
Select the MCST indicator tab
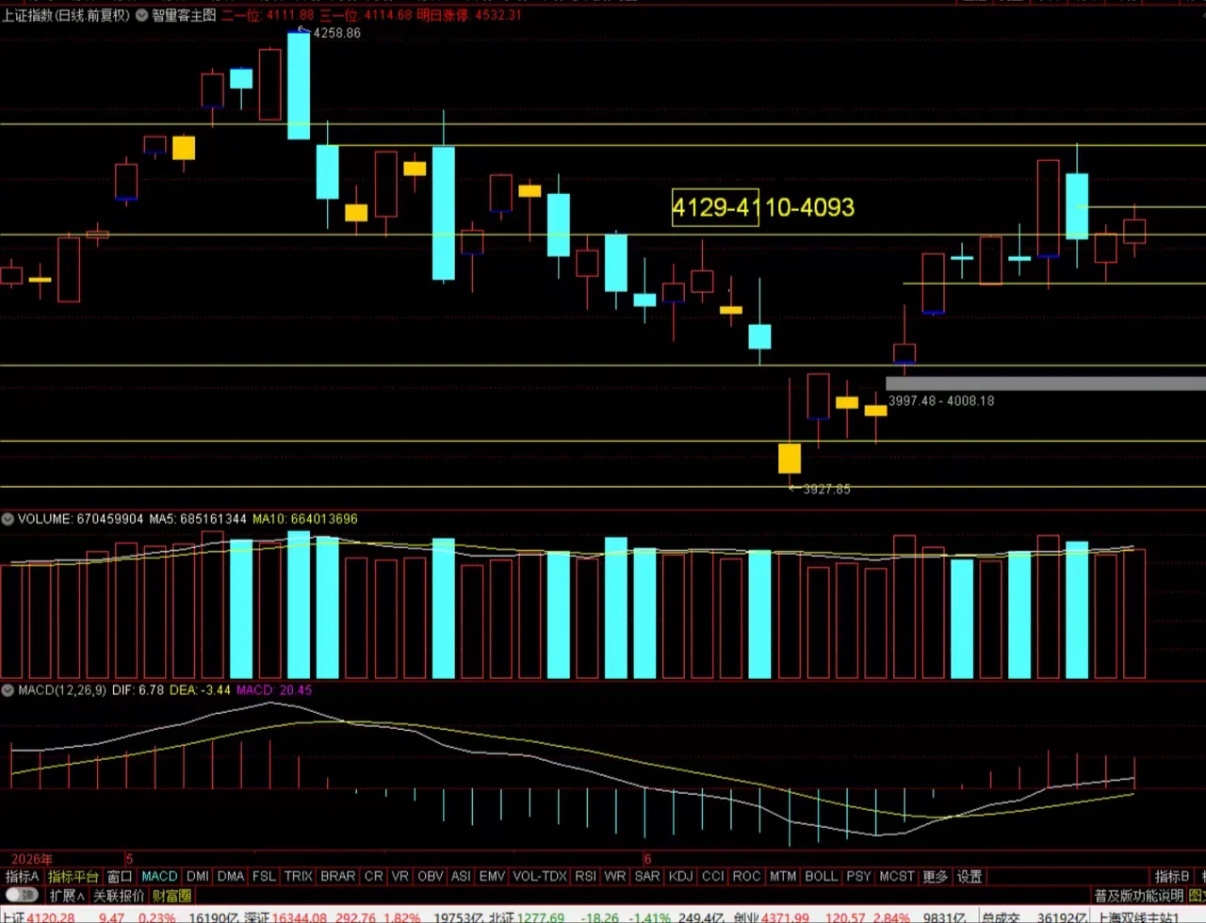896,876
